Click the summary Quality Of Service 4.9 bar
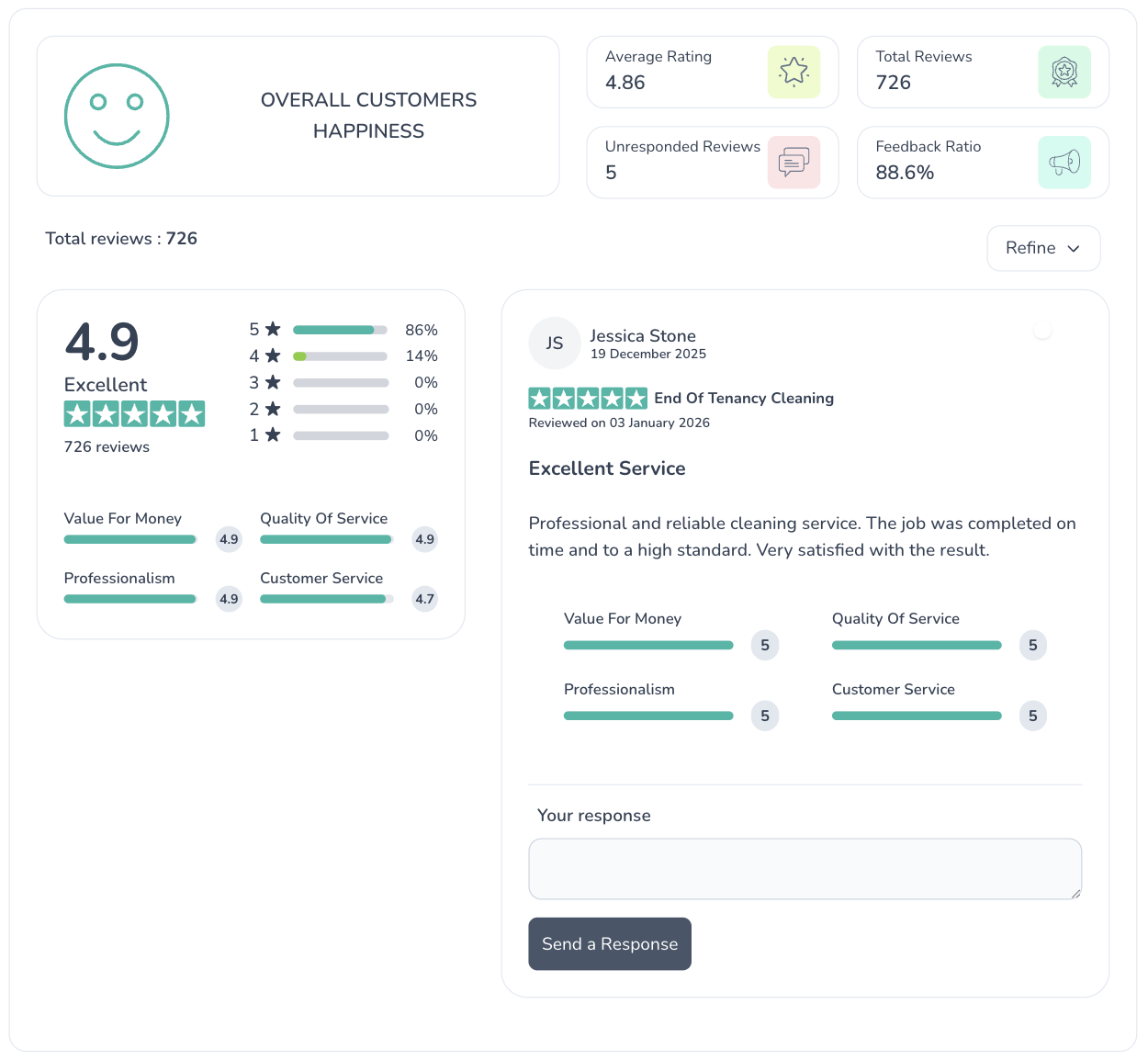This screenshot has width=1148, height=1060. 327,539
